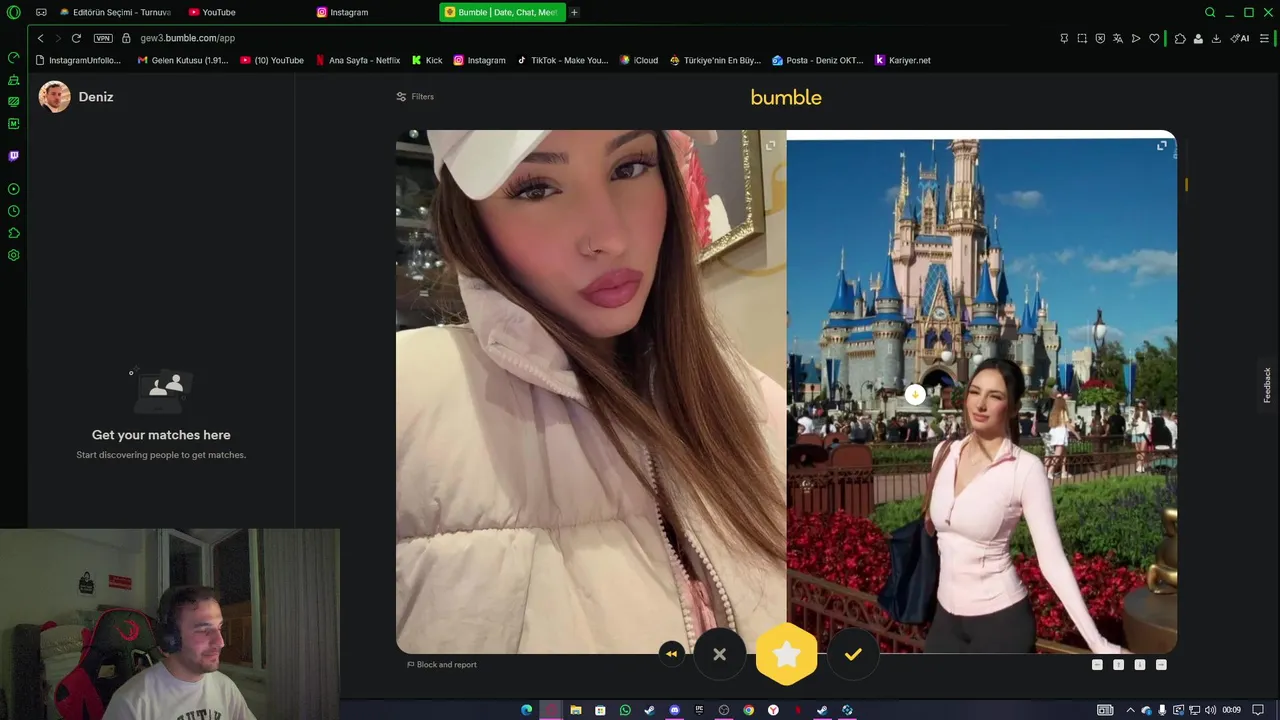The width and height of the screenshot is (1280, 720).
Task: Open Google Chrome from the taskbar
Action: pos(748,710)
